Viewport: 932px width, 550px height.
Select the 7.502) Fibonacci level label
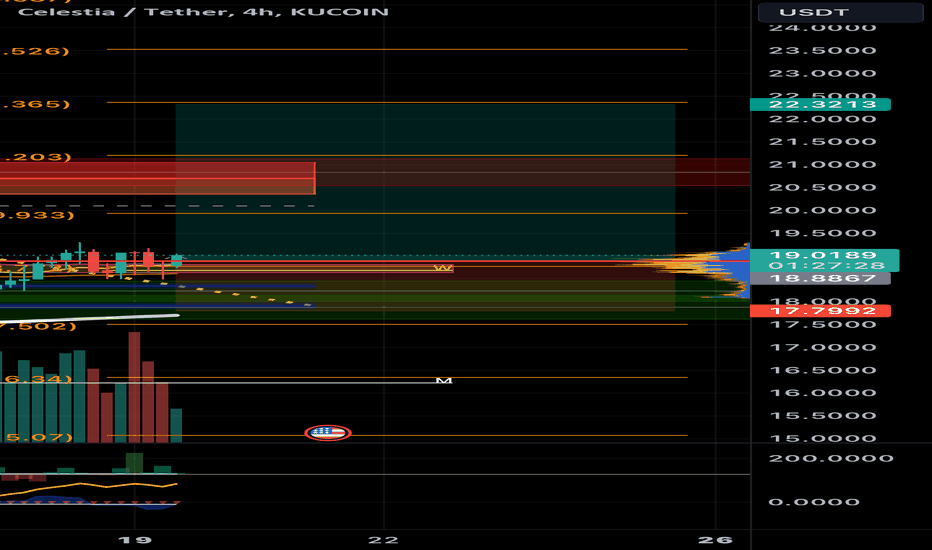pyautogui.click(x=38, y=326)
